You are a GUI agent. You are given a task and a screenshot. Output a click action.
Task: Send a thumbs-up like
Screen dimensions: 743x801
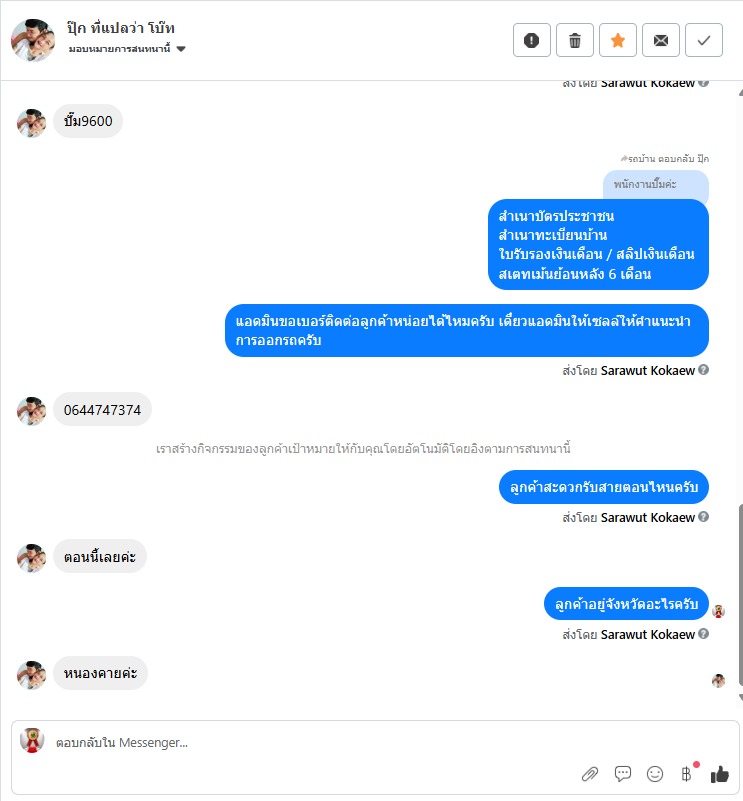point(719,774)
